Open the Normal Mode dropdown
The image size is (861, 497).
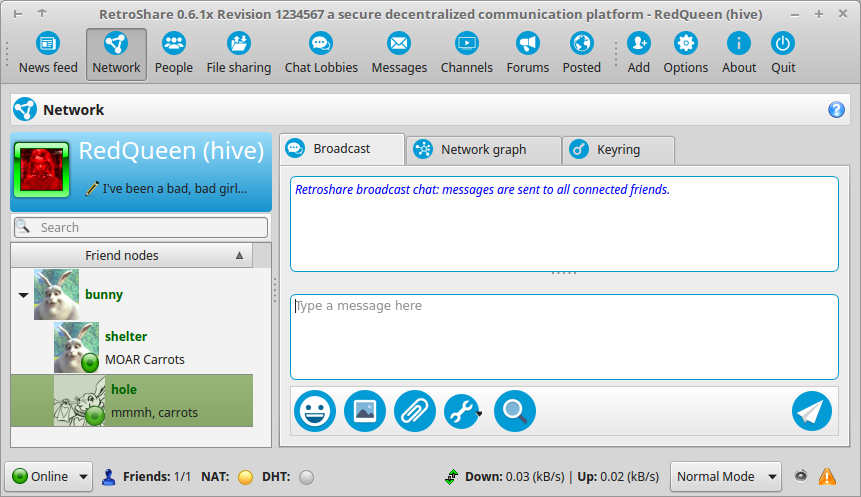pos(725,476)
